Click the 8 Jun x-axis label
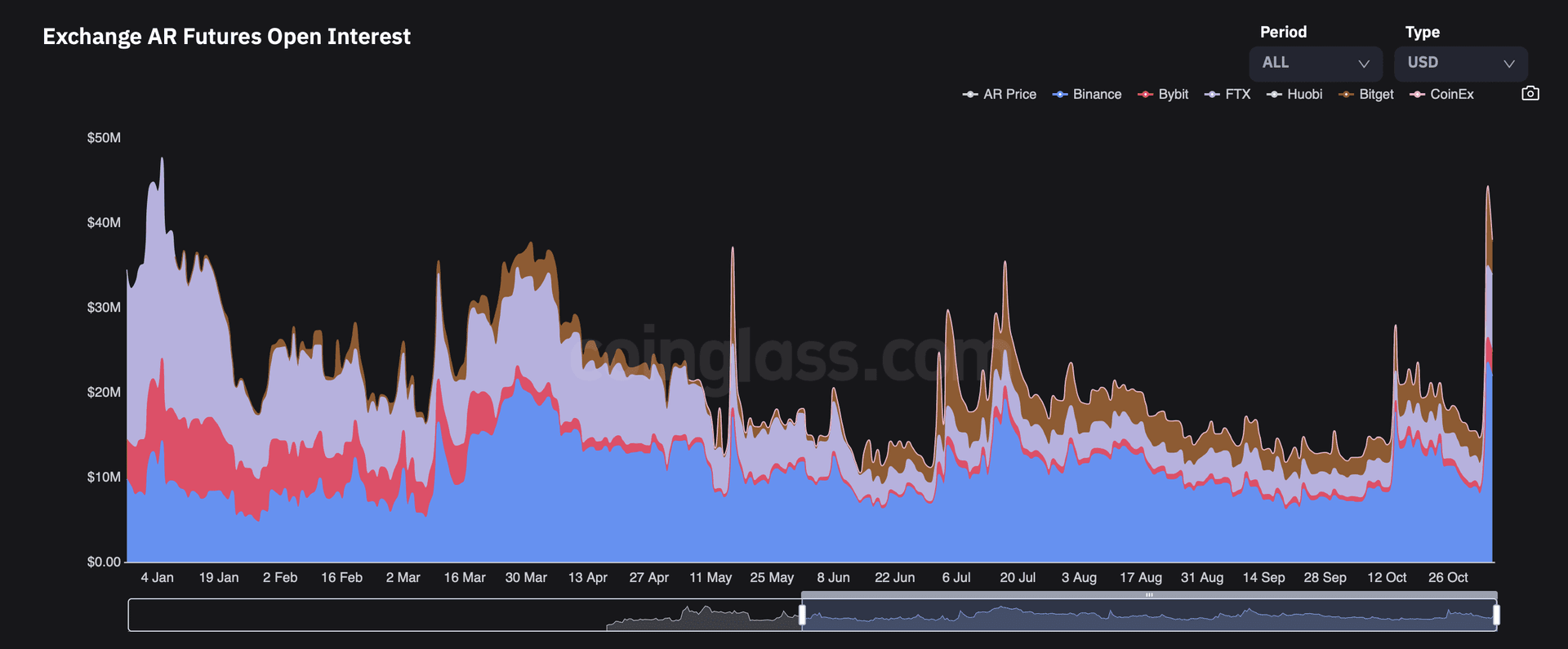1568x649 pixels. click(834, 577)
